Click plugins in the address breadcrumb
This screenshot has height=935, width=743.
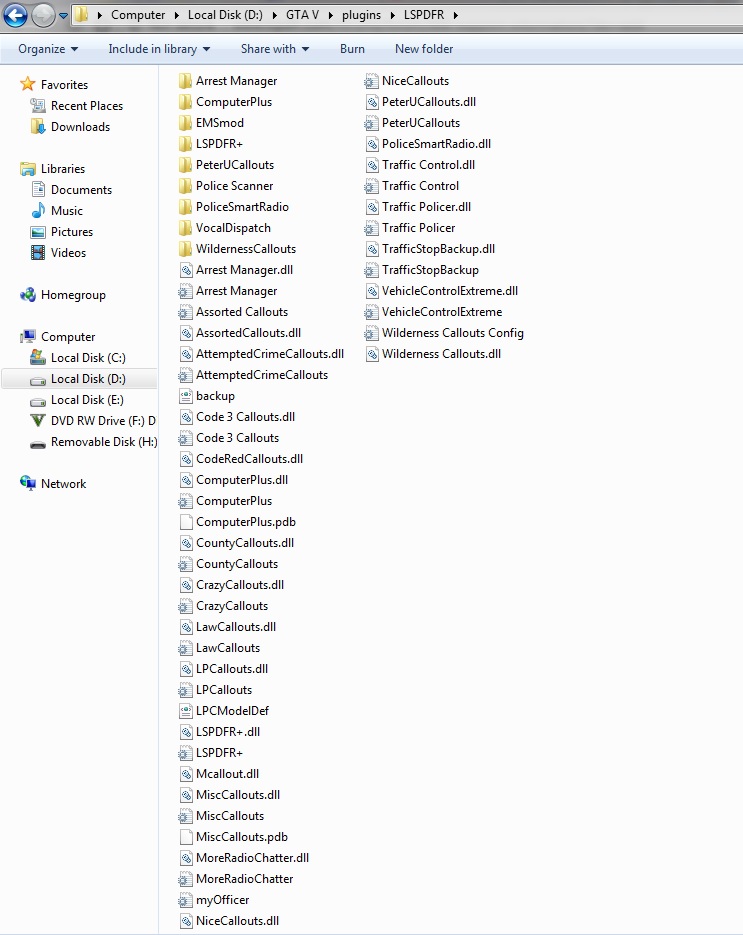coord(361,15)
